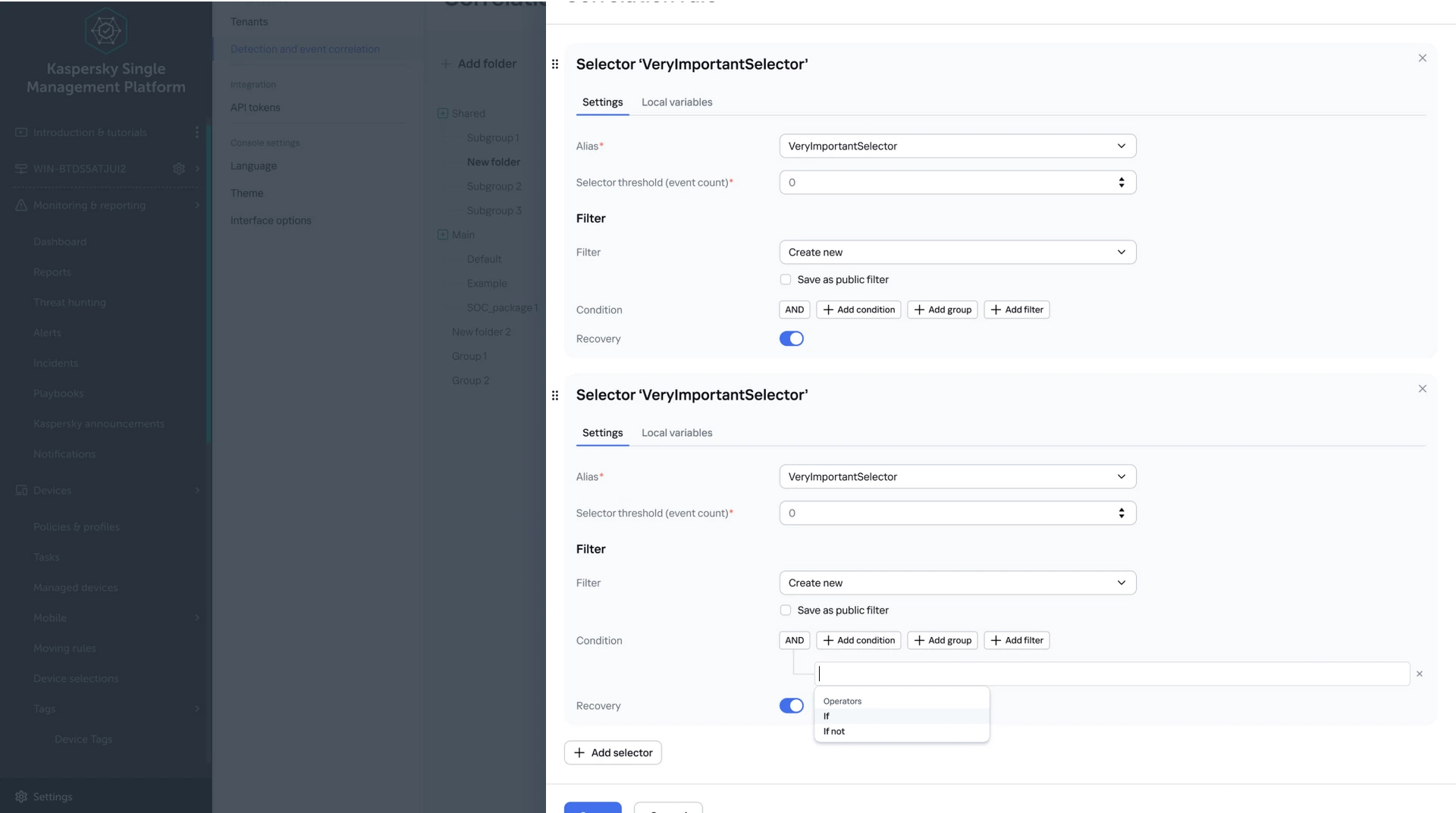Viewport: 1456px width, 813px height.
Task: Click threshold stepper arrows in second selector
Action: point(1121,513)
